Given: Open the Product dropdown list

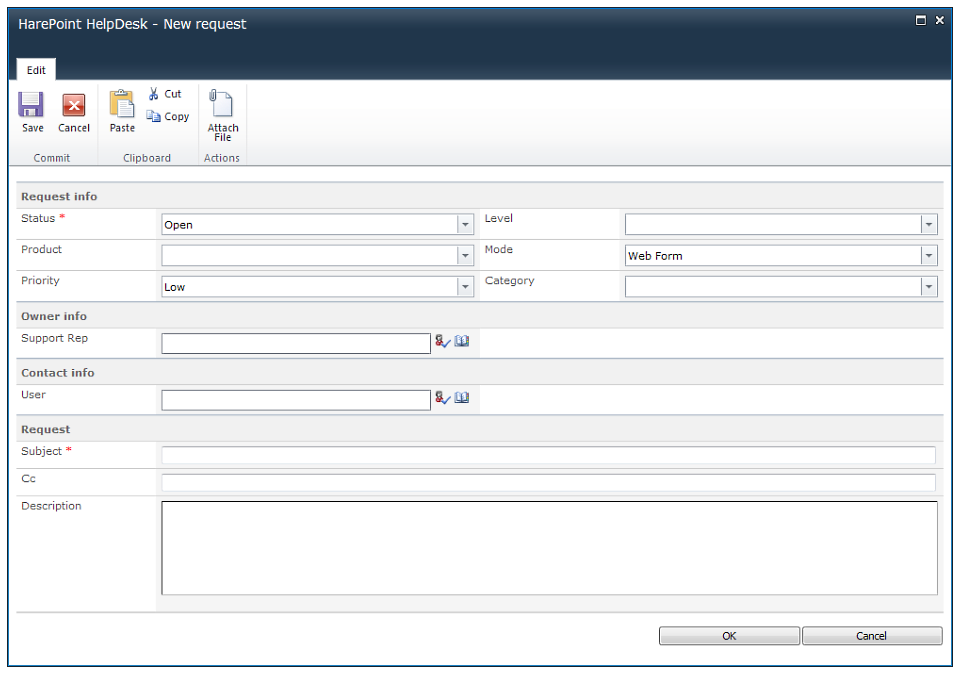Looking at the screenshot, I should (x=465, y=256).
